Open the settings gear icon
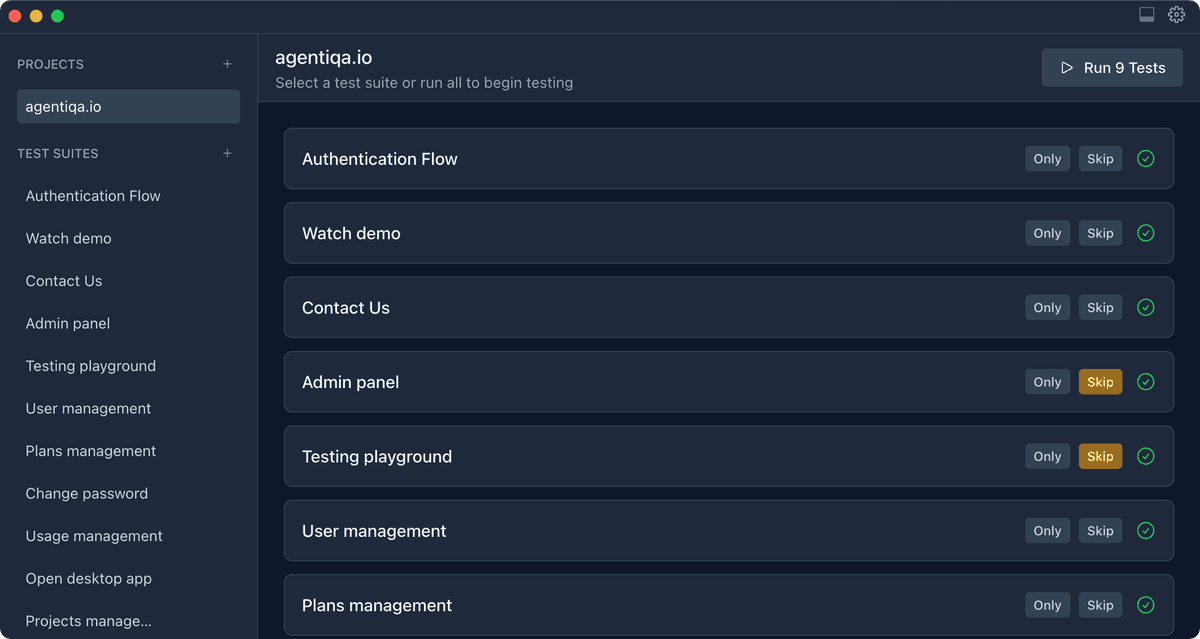The image size is (1200, 639). (1177, 14)
